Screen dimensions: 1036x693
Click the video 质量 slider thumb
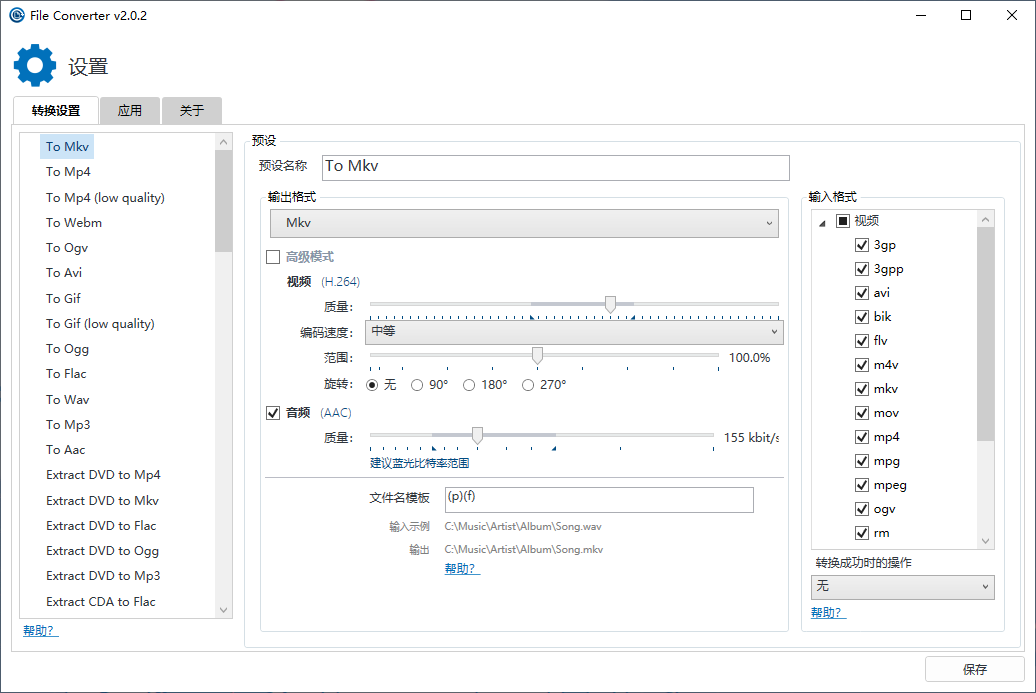pos(610,304)
